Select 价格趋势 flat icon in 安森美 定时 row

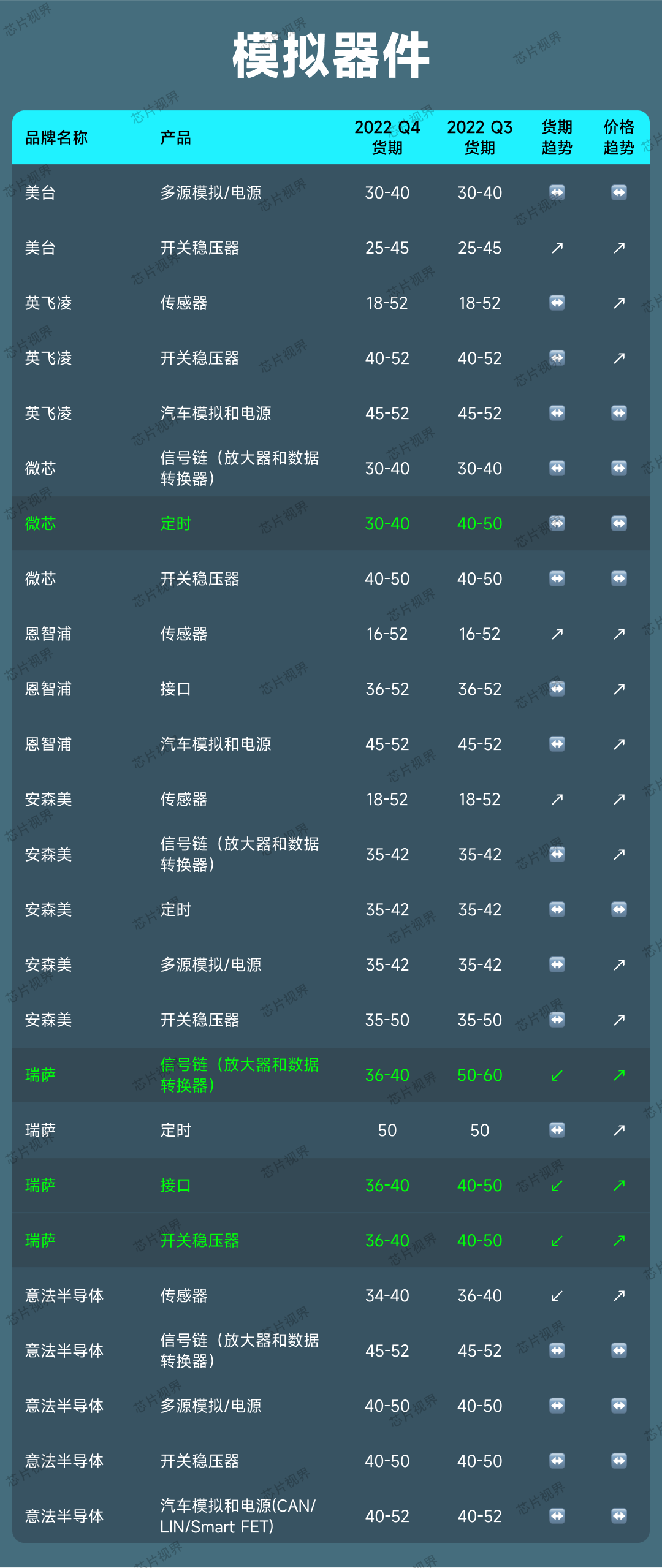619,909
